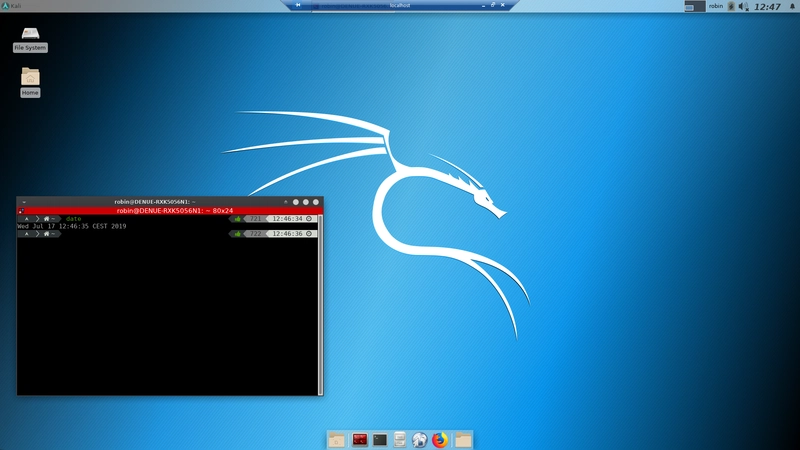800x450 pixels.
Task: Click the terminal window title text
Action: 155,202
